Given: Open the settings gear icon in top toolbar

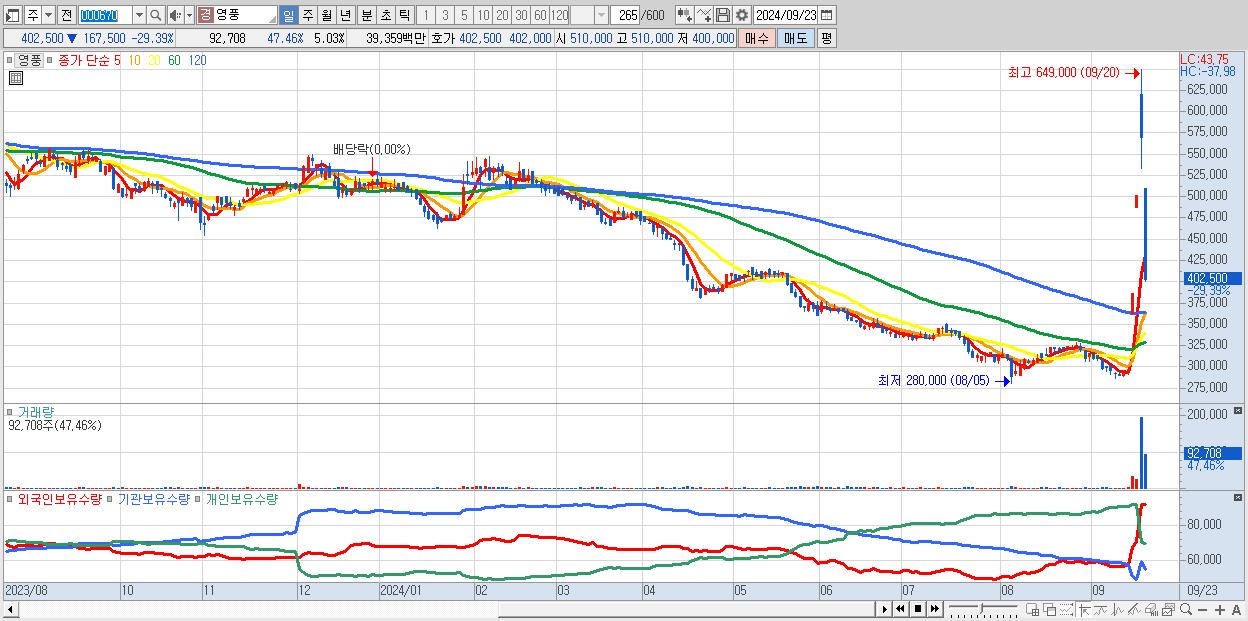Looking at the screenshot, I should (x=742, y=15).
